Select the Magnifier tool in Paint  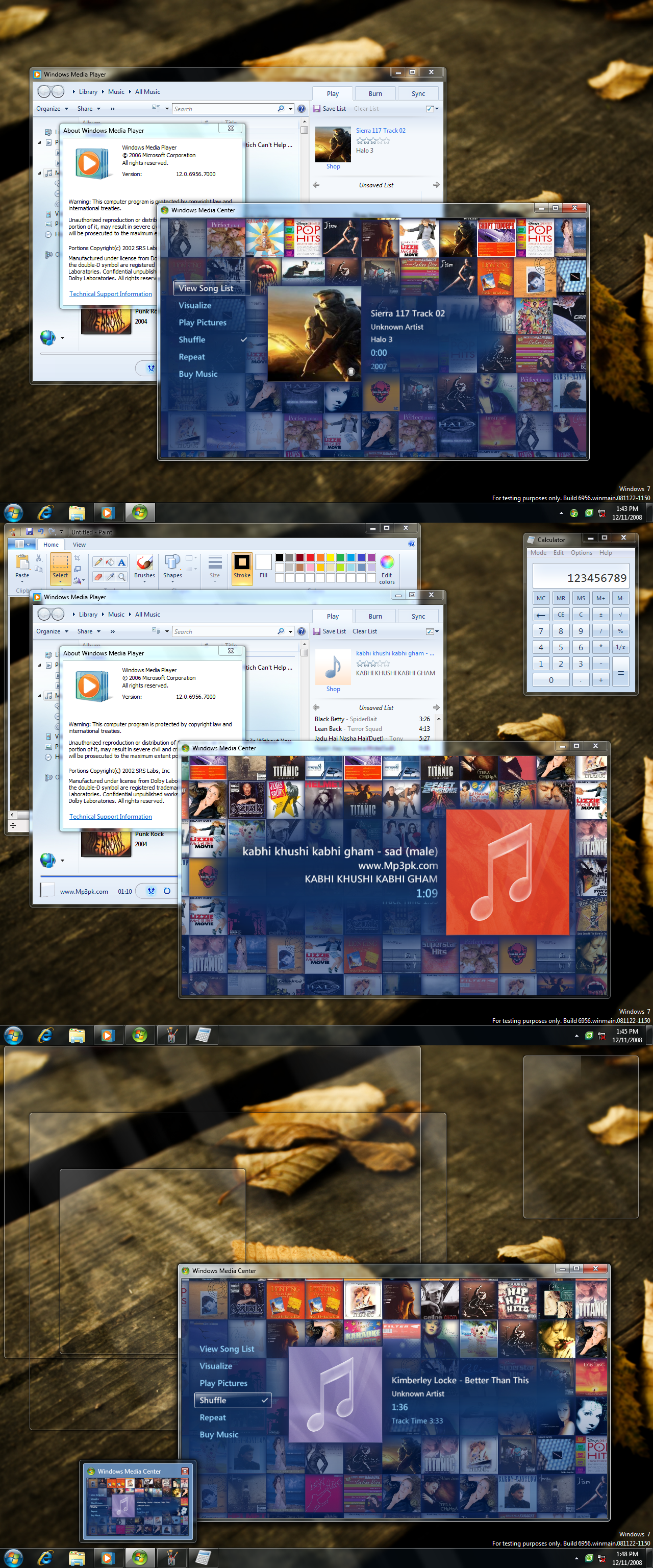pyautogui.click(x=122, y=576)
